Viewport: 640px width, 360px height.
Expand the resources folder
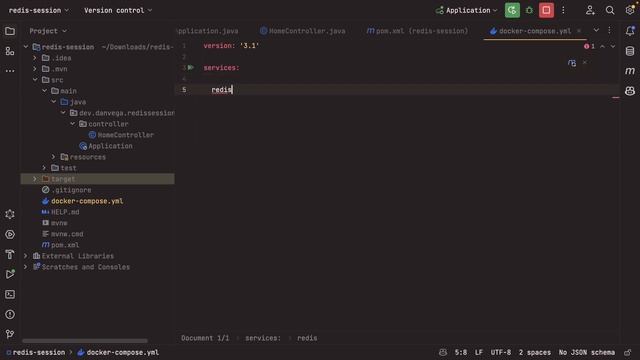(53, 157)
